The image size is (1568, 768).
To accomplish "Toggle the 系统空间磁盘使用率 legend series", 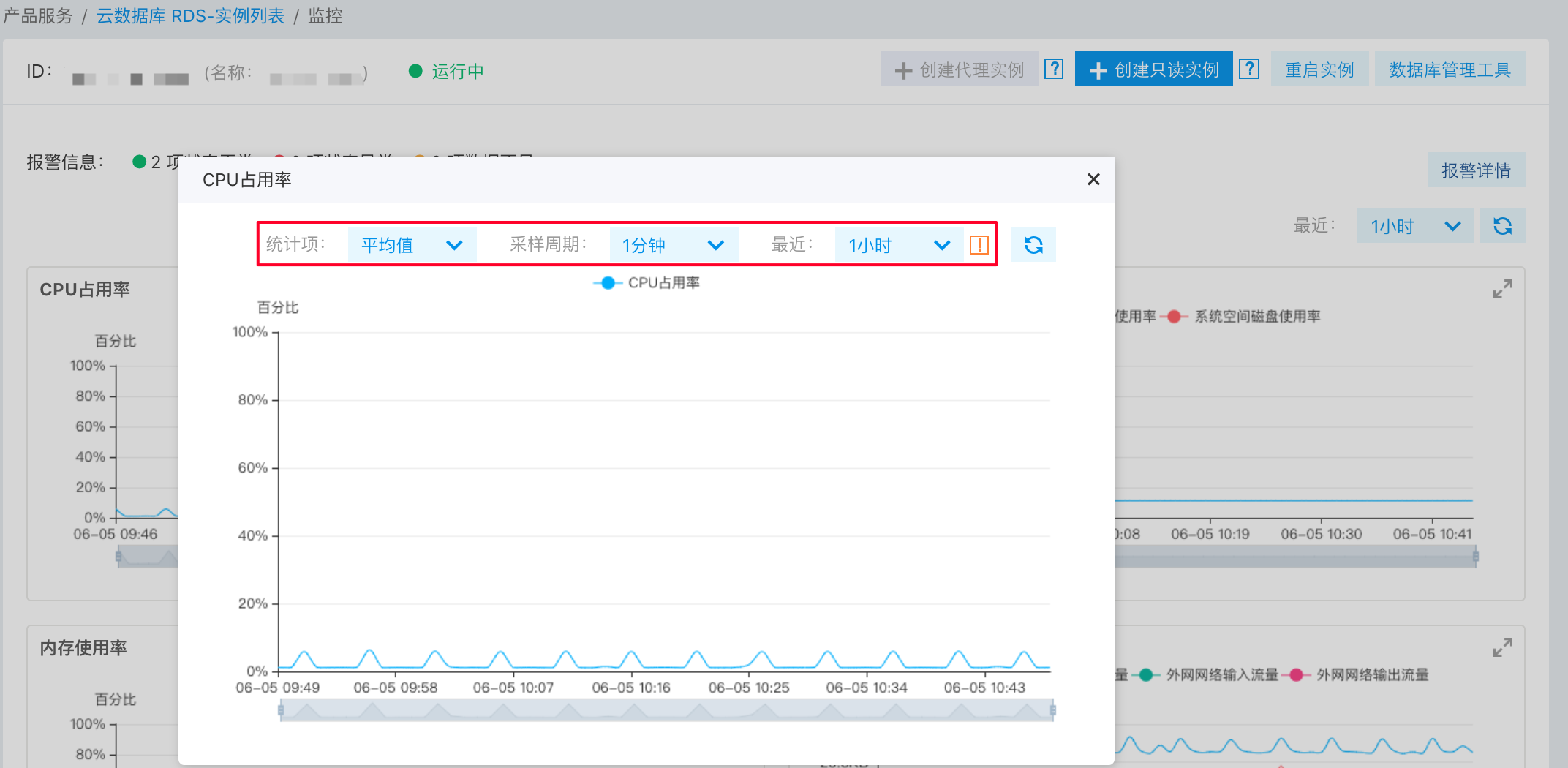I will [x=1243, y=317].
